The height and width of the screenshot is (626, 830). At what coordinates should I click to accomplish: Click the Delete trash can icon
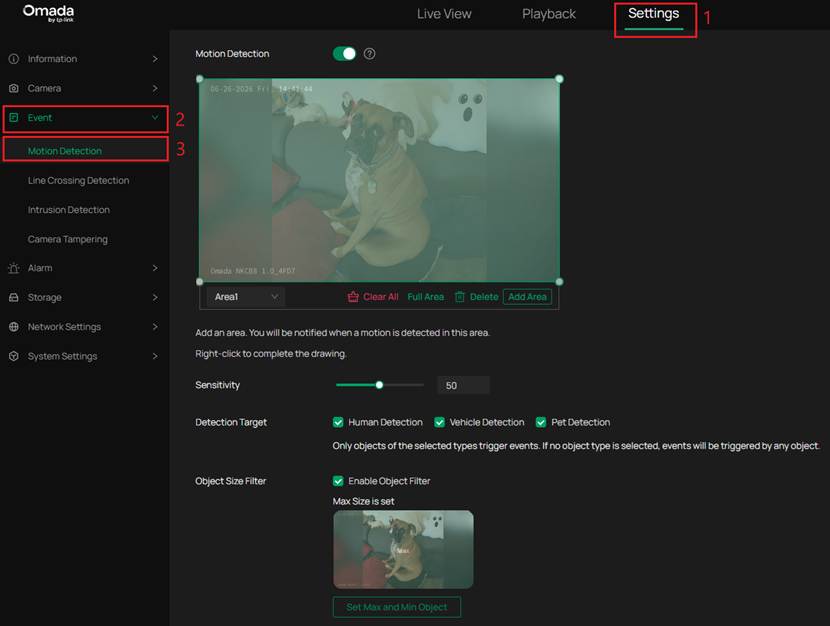(x=459, y=297)
